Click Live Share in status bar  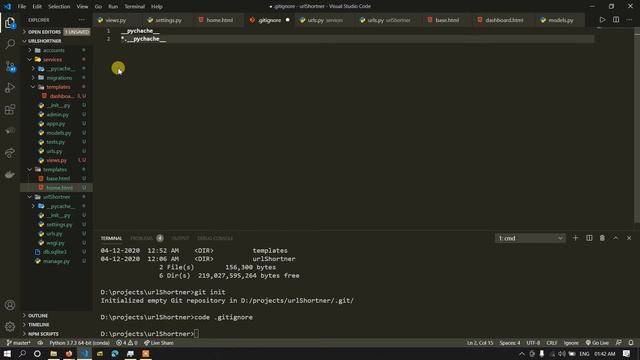[159, 343]
